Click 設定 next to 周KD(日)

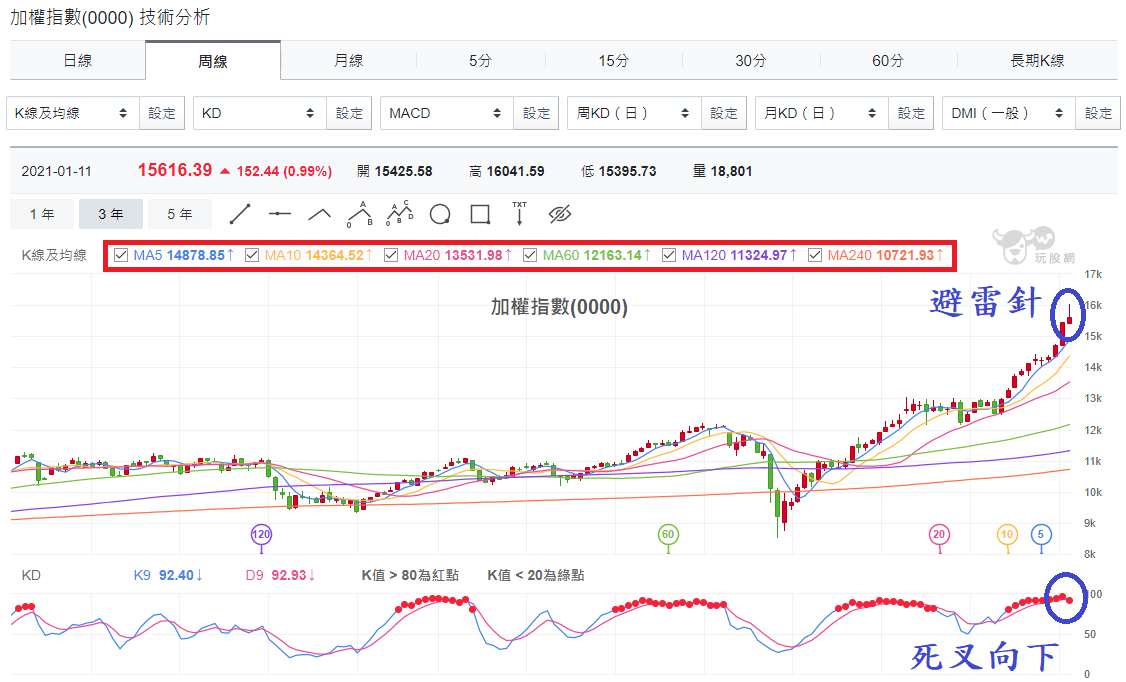(x=723, y=113)
